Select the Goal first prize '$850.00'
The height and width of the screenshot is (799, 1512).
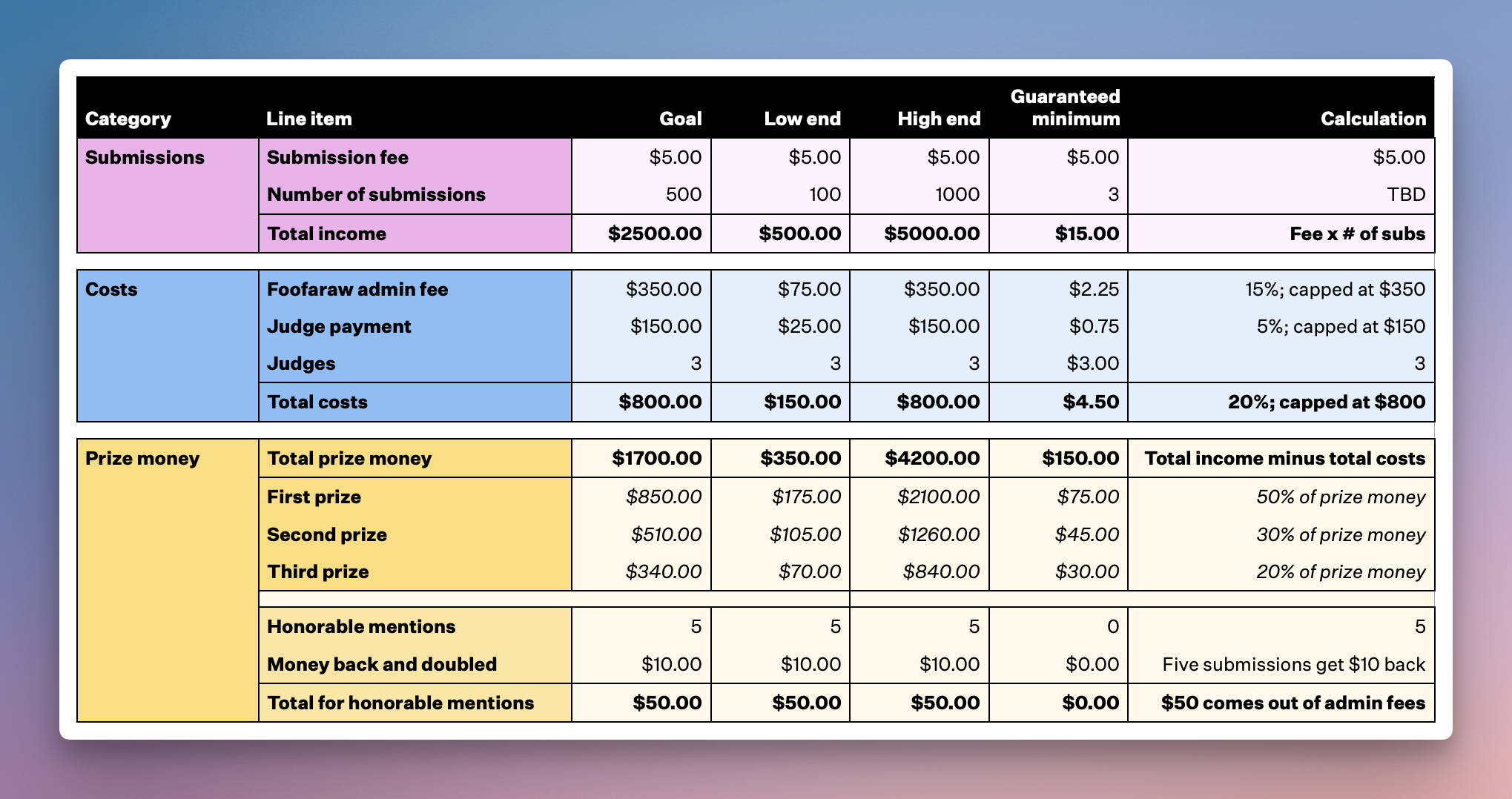tap(664, 497)
